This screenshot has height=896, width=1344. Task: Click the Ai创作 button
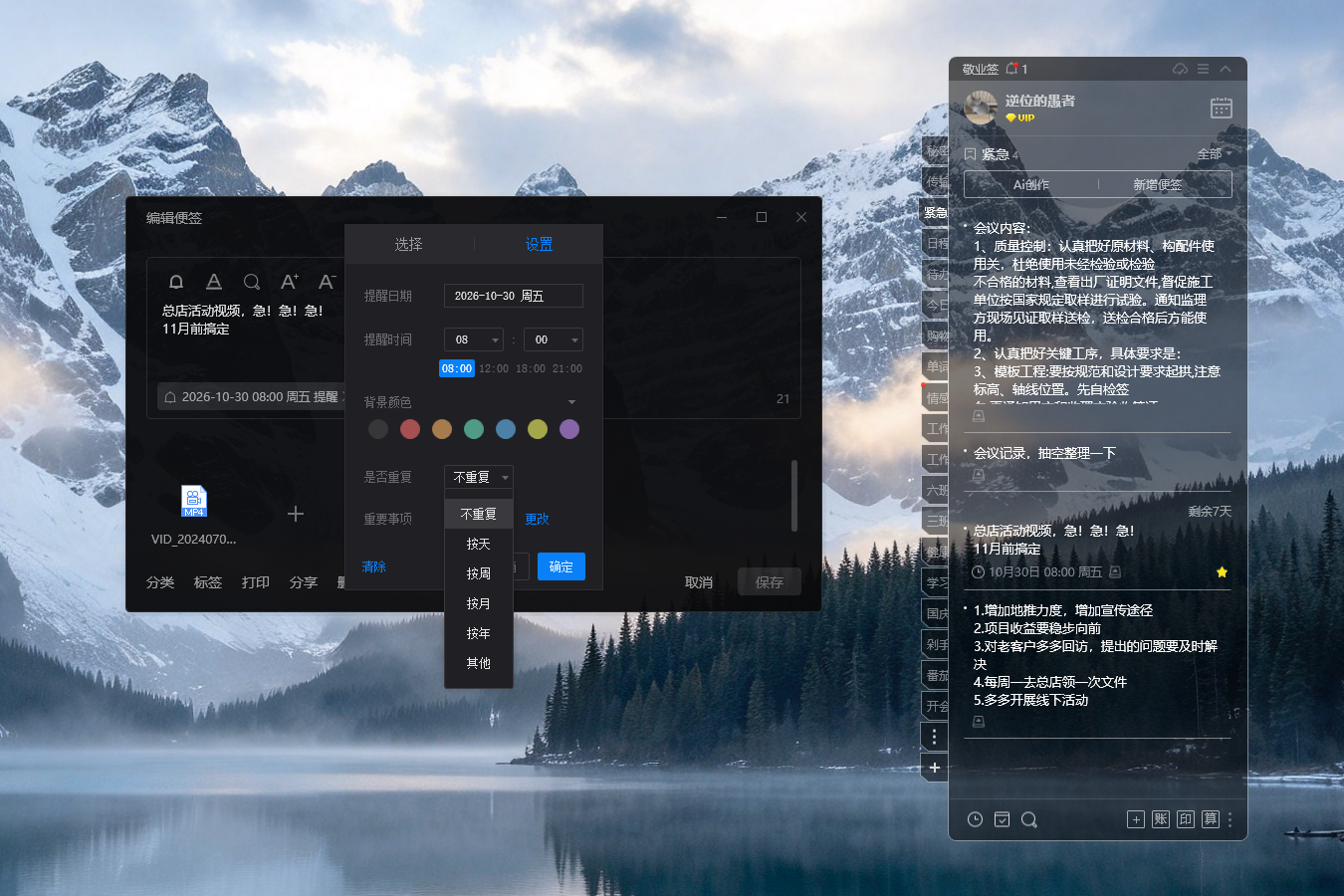(x=1031, y=184)
